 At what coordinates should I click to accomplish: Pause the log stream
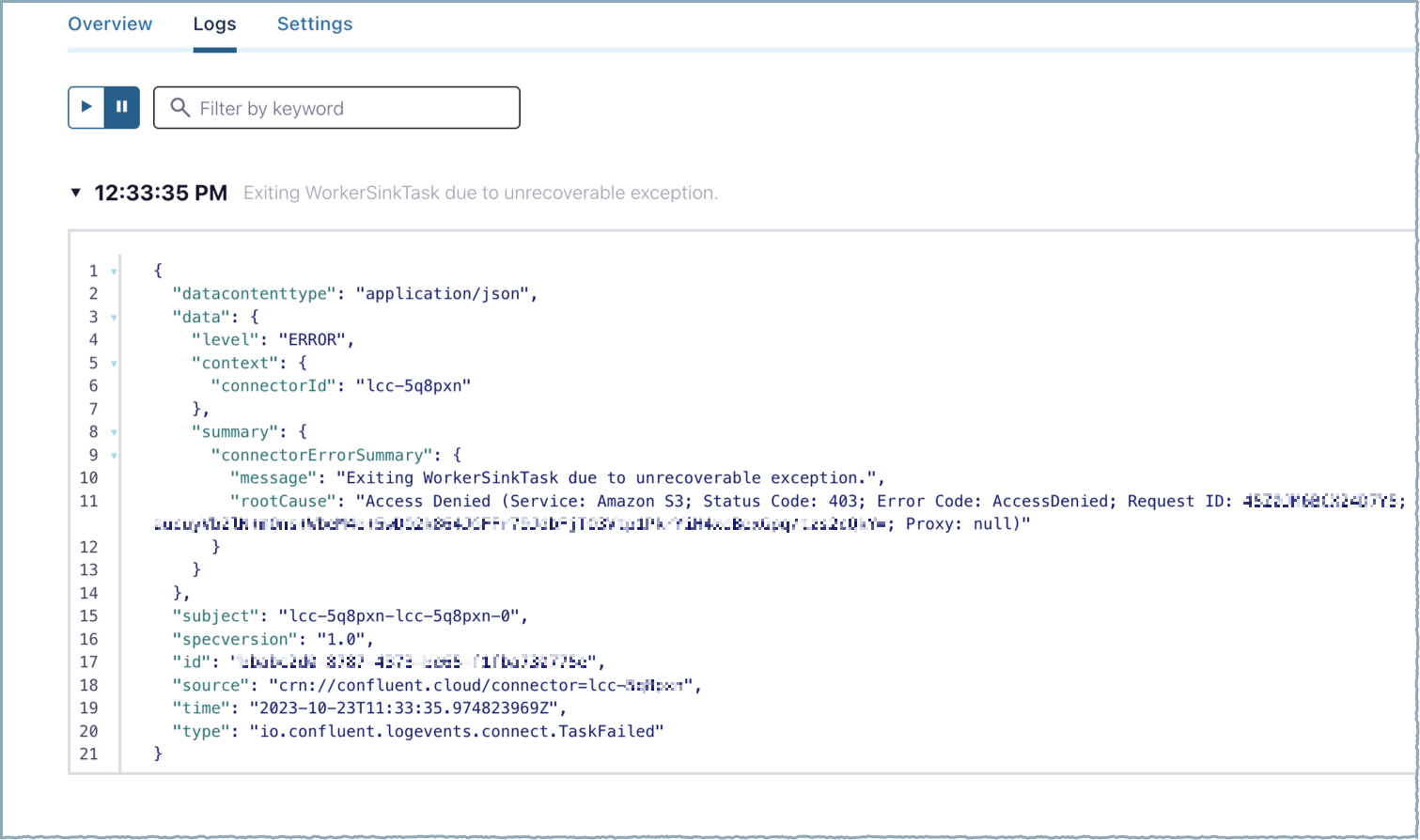pos(122,107)
